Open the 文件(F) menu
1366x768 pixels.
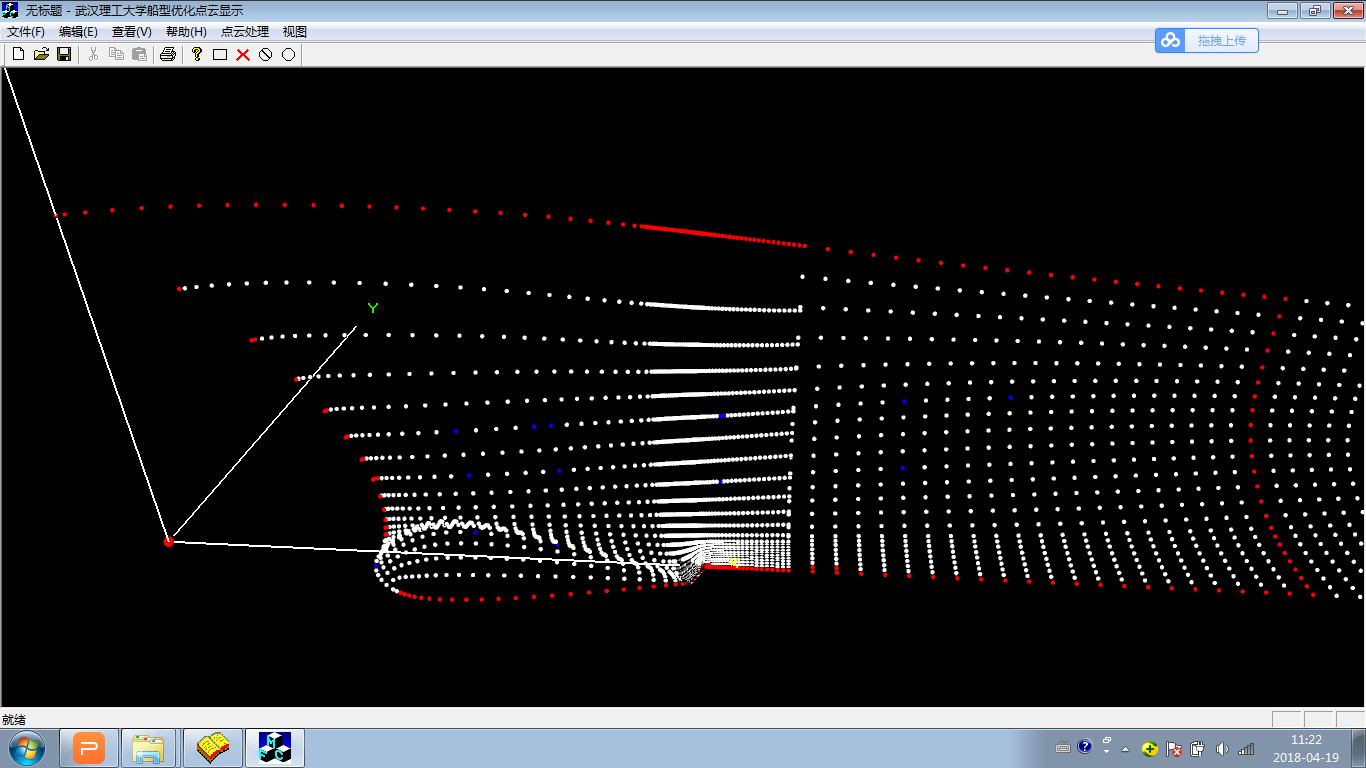pos(26,32)
